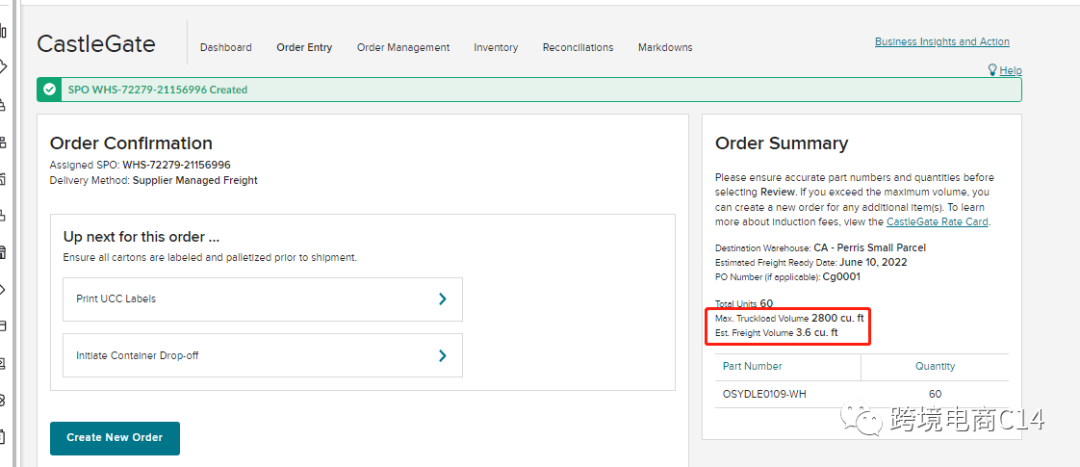The height and width of the screenshot is (467, 1080).
Task: Click the green checkmark success icon
Action: point(50,90)
